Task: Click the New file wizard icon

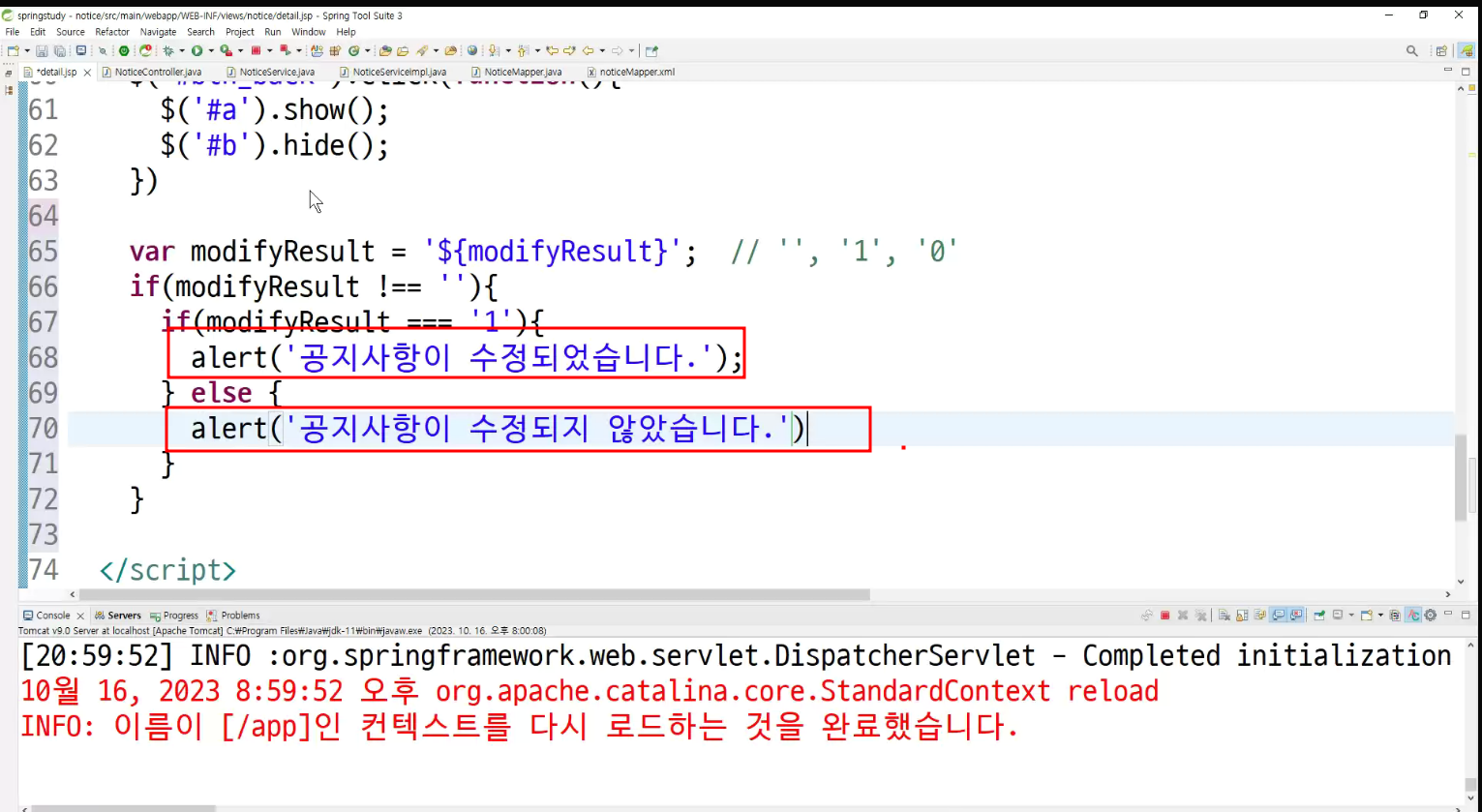Action: [14, 51]
